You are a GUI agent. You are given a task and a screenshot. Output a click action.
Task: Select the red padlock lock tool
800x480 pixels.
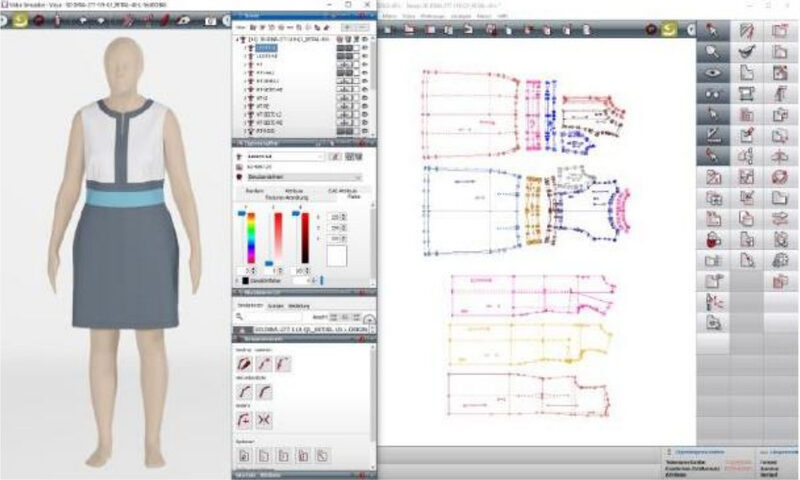pyautogui.click(x=712, y=240)
